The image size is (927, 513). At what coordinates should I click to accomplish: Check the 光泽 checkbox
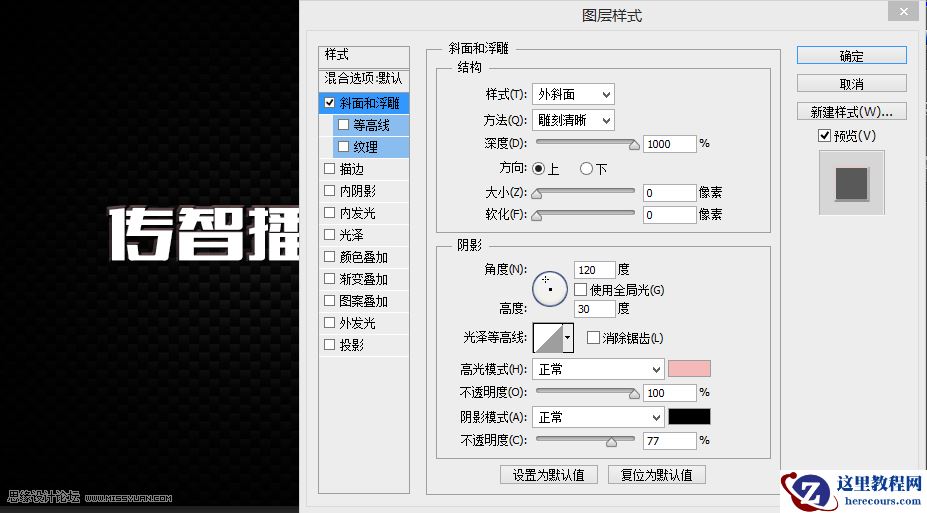pos(329,235)
